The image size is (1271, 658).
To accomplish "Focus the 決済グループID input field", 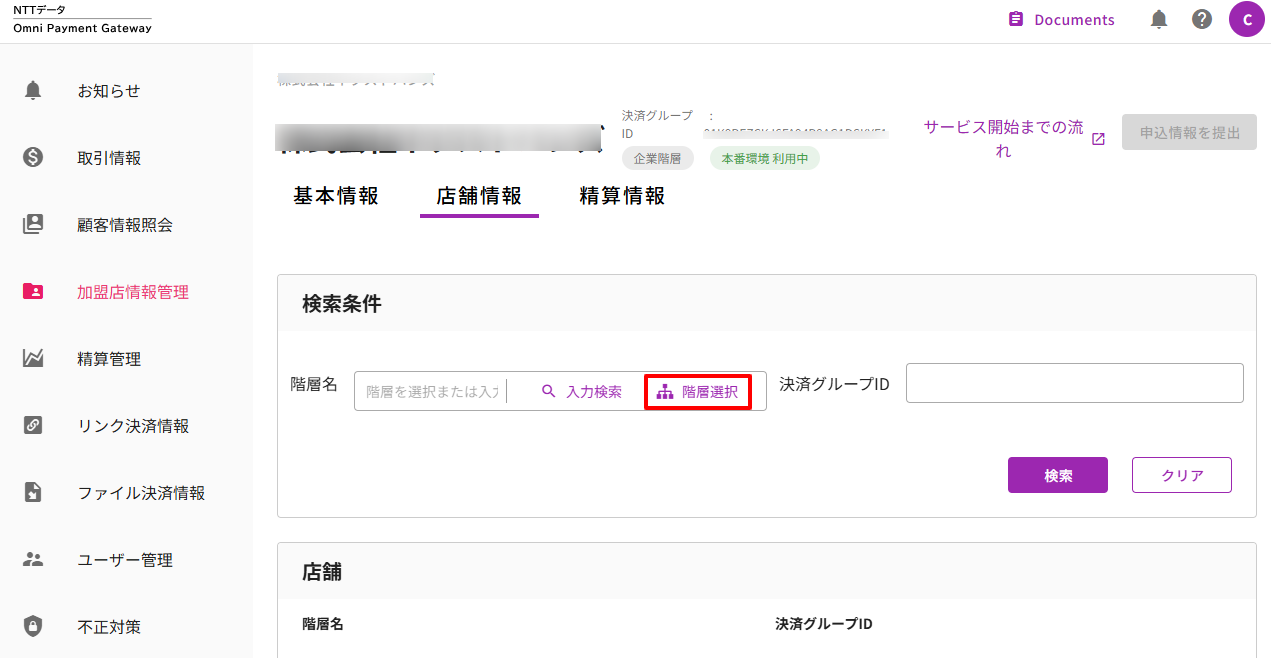I will coord(1075,383).
